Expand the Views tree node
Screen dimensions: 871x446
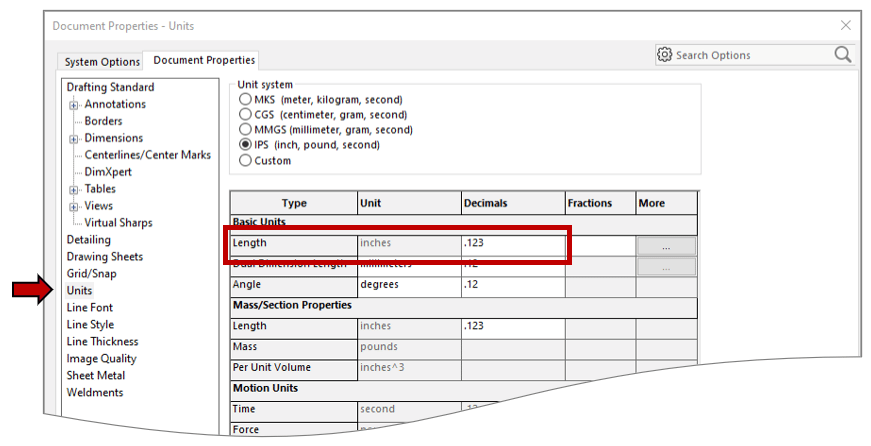coord(74,207)
